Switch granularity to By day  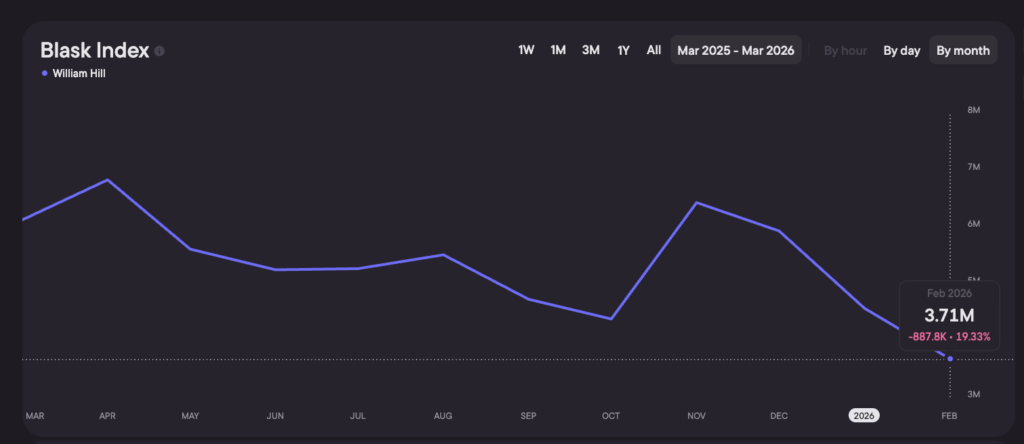[x=901, y=50]
